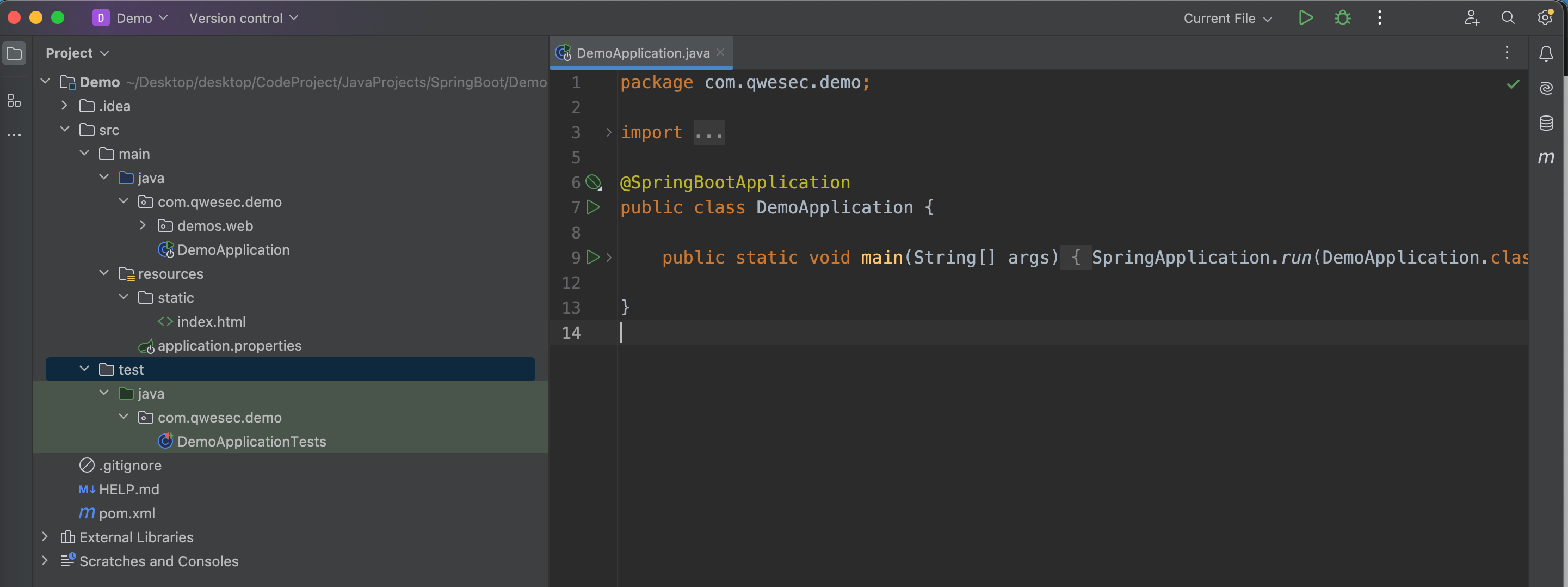Select the HELP.md file
This screenshot has width=1568, height=587.
coord(128,489)
